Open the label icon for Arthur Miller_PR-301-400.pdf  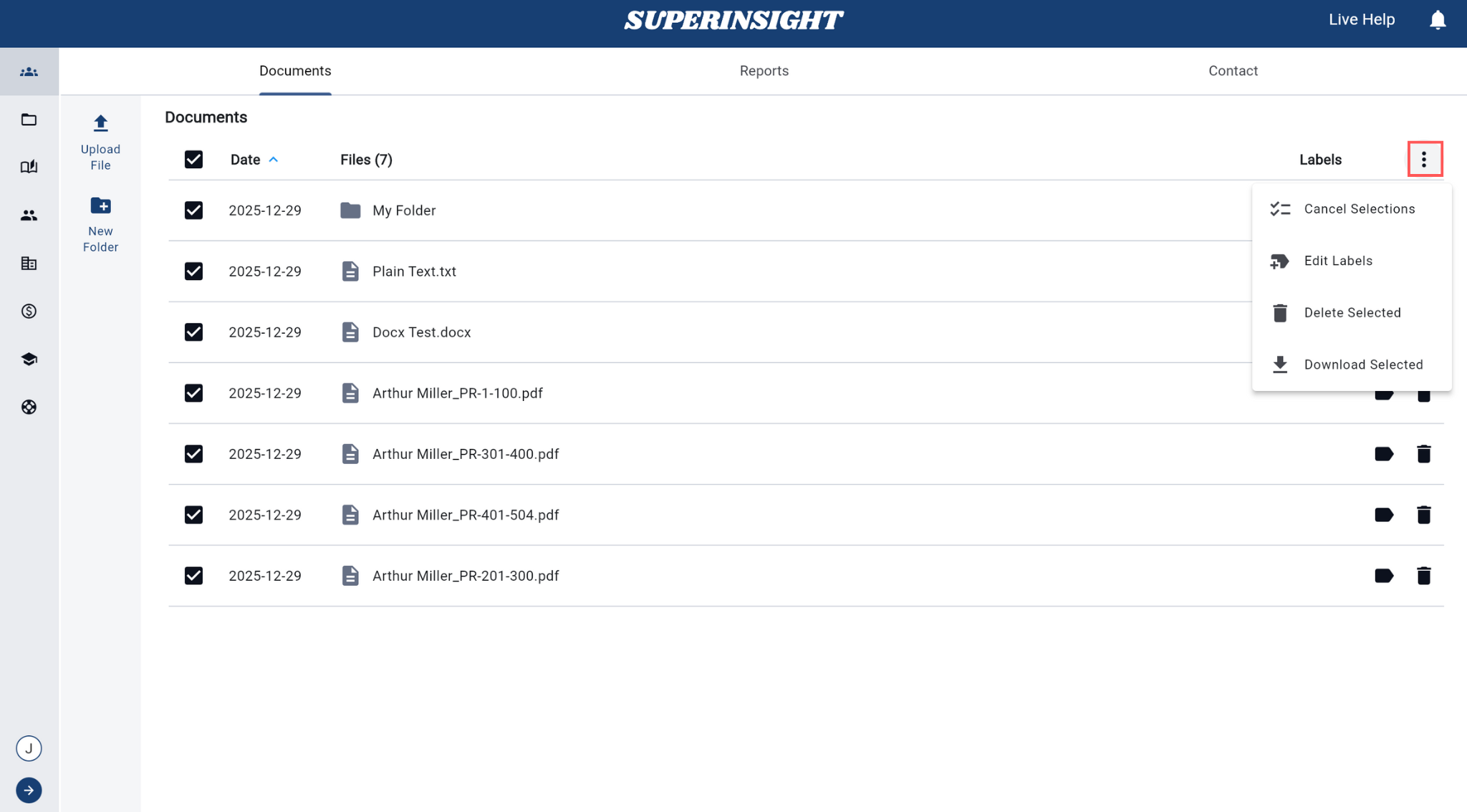(1383, 453)
